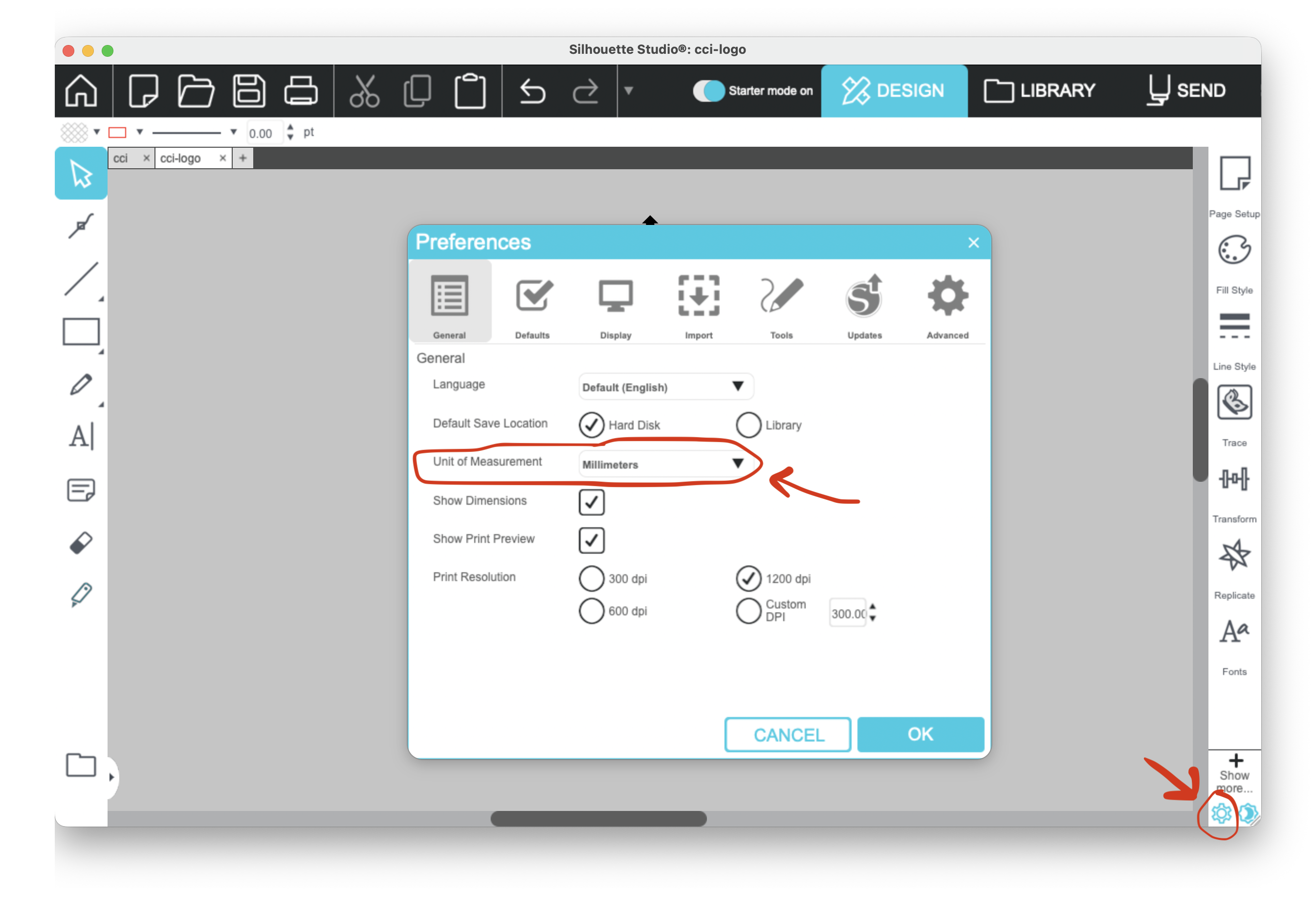Open the Replicate panel
1316x899 pixels.
[1234, 555]
